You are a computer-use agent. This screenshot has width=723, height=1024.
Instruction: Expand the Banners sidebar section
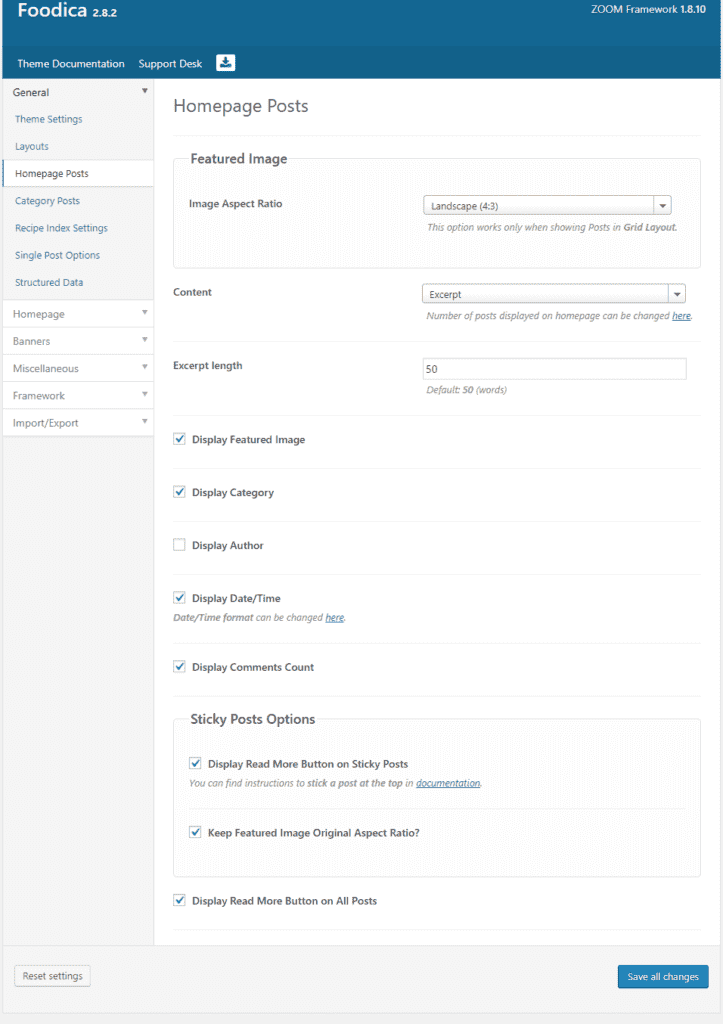pos(78,341)
